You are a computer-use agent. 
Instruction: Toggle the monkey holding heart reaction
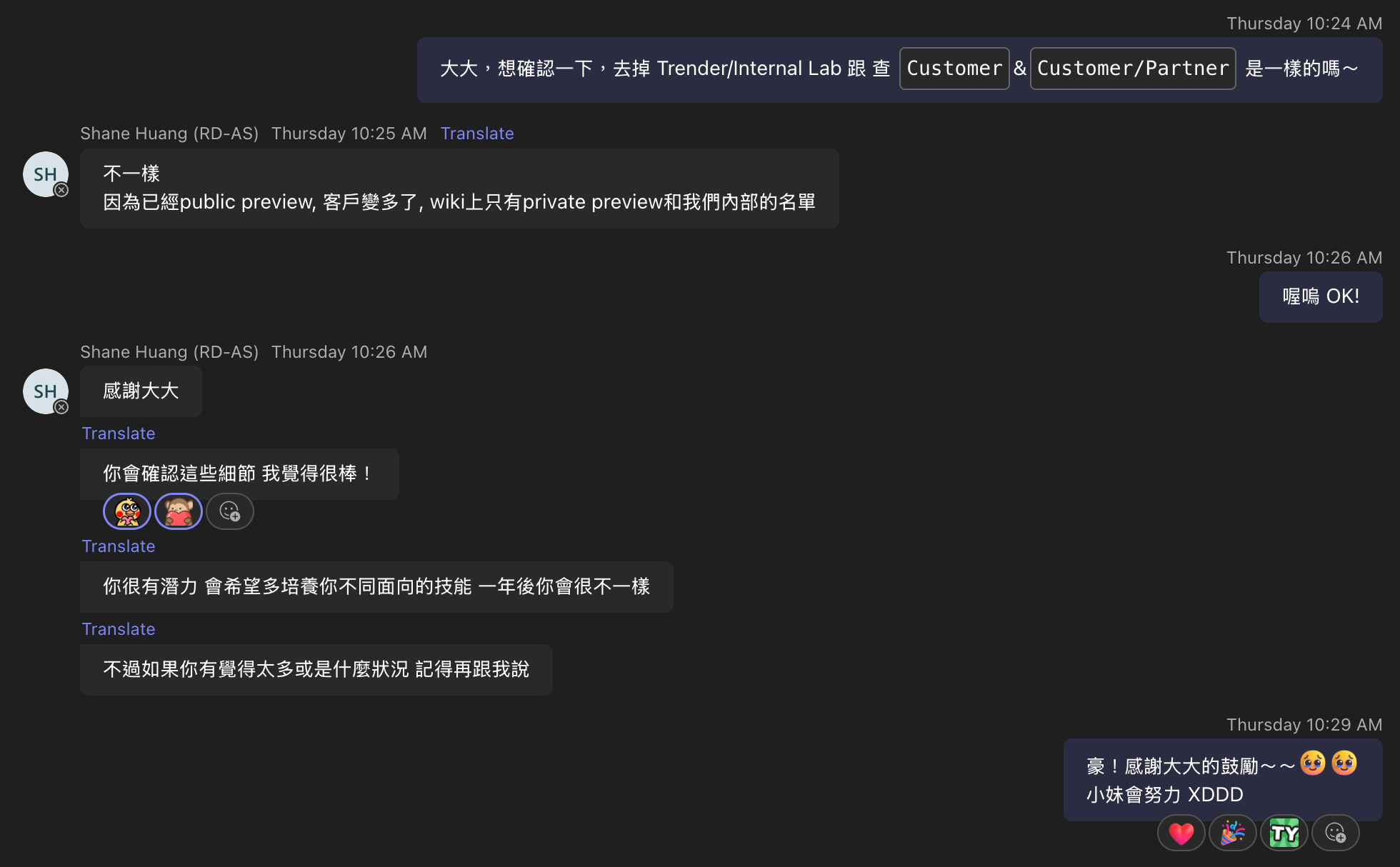(x=179, y=511)
